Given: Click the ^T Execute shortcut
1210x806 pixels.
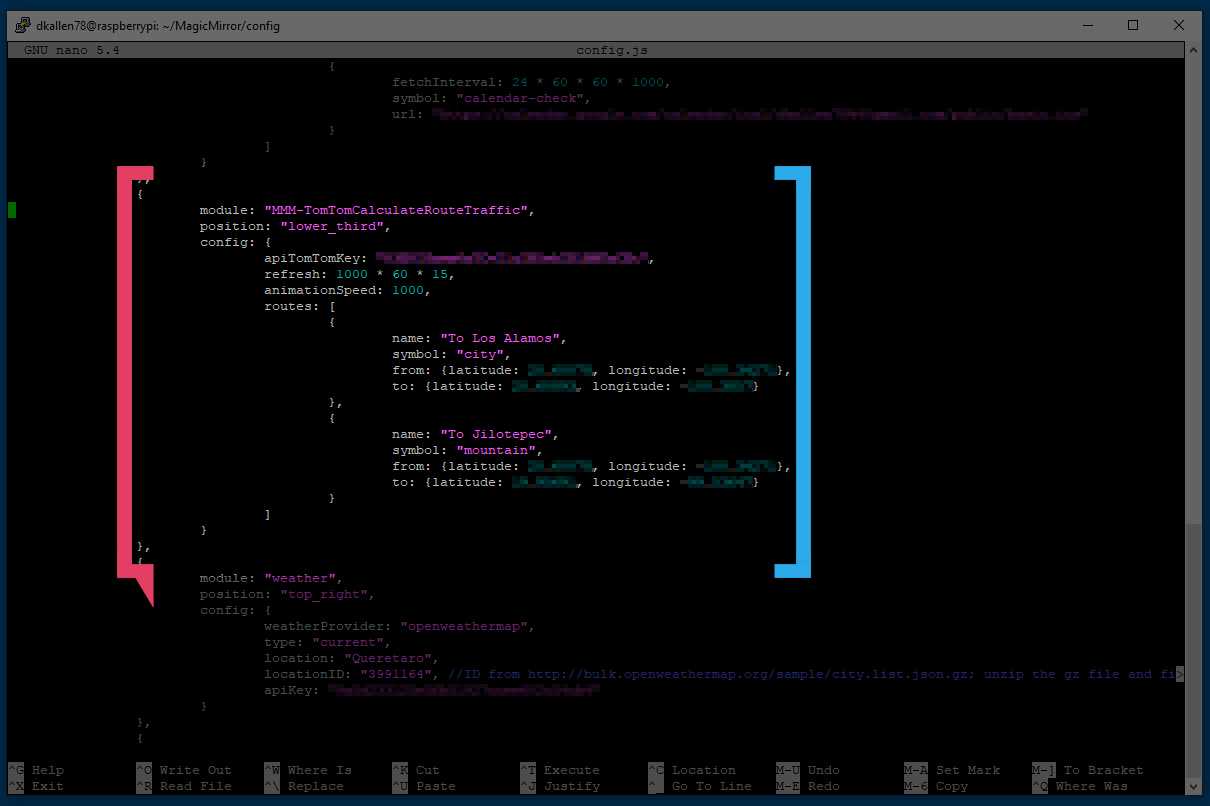Looking at the screenshot, I should coord(560,770).
